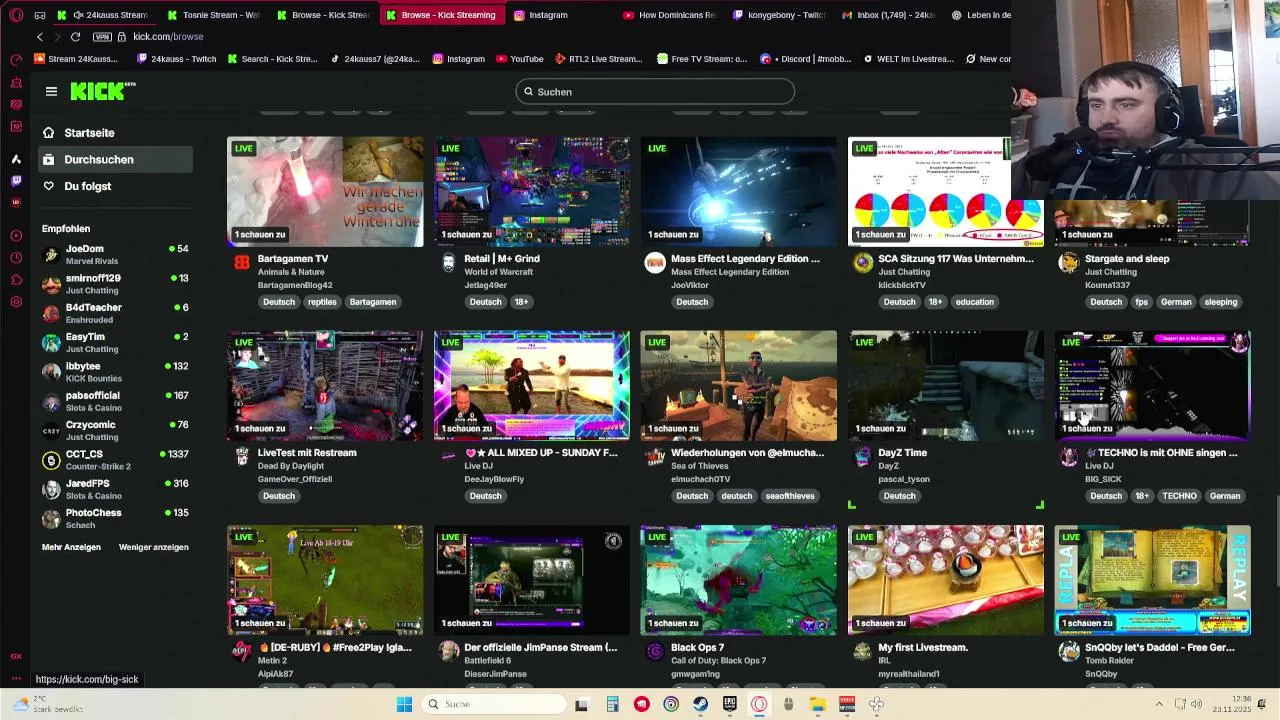Open Bartagamen TV stream thumbnail
Viewport: 1280px width, 720px height.
click(x=325, y=191)
